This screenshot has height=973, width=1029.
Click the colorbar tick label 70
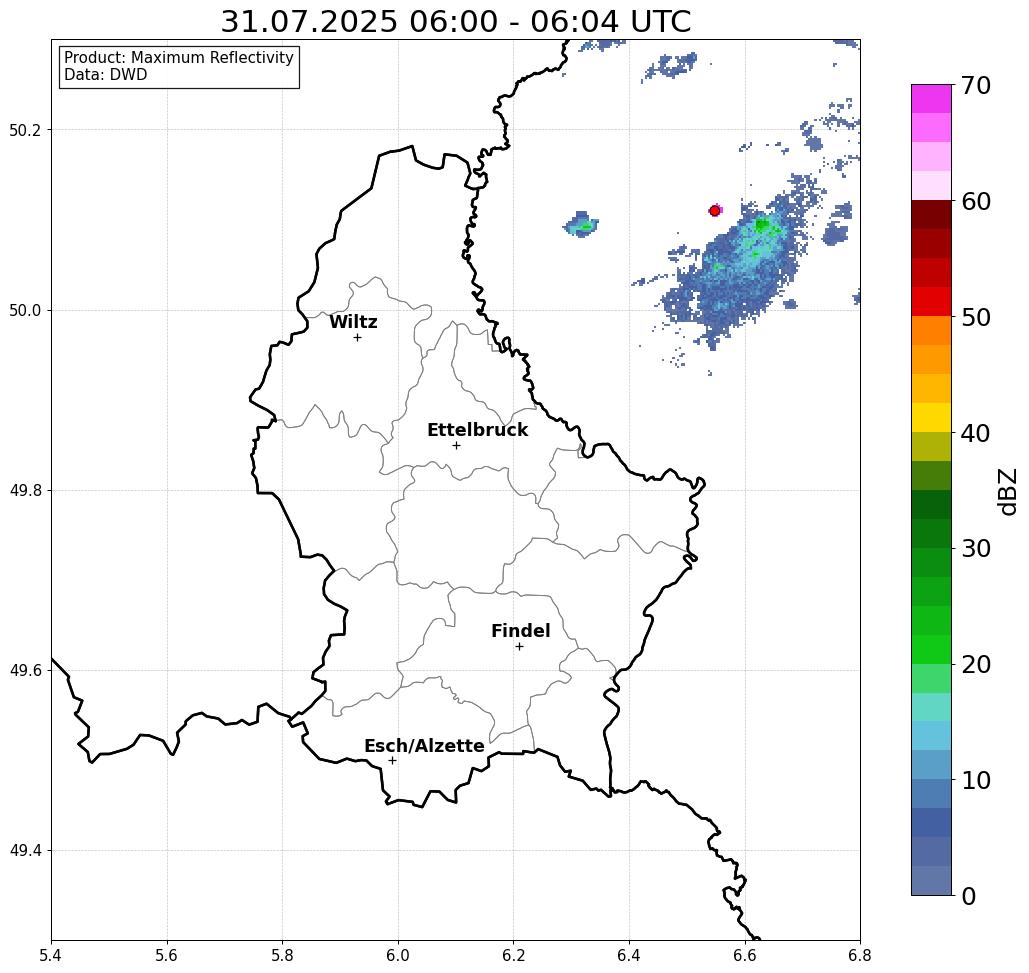pos(976,85)
